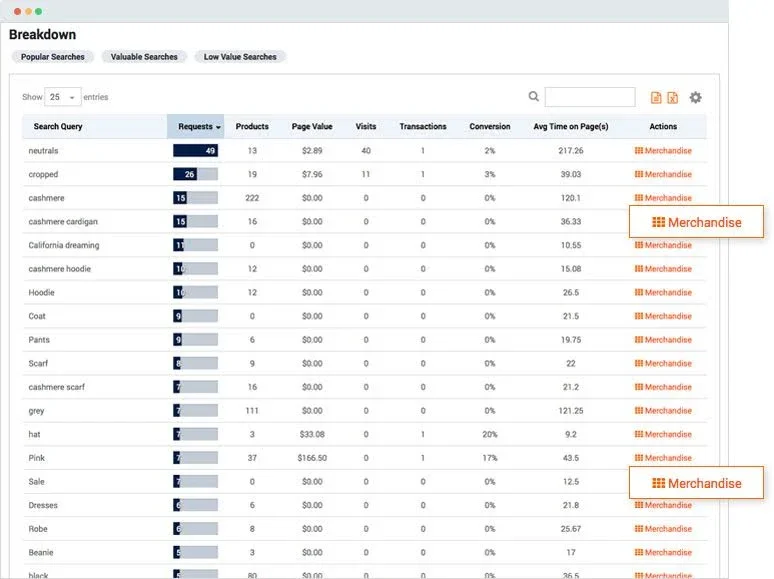Sort by Search Query column header
This screenshot has height=579, width=774.
(x=58, y=126)
